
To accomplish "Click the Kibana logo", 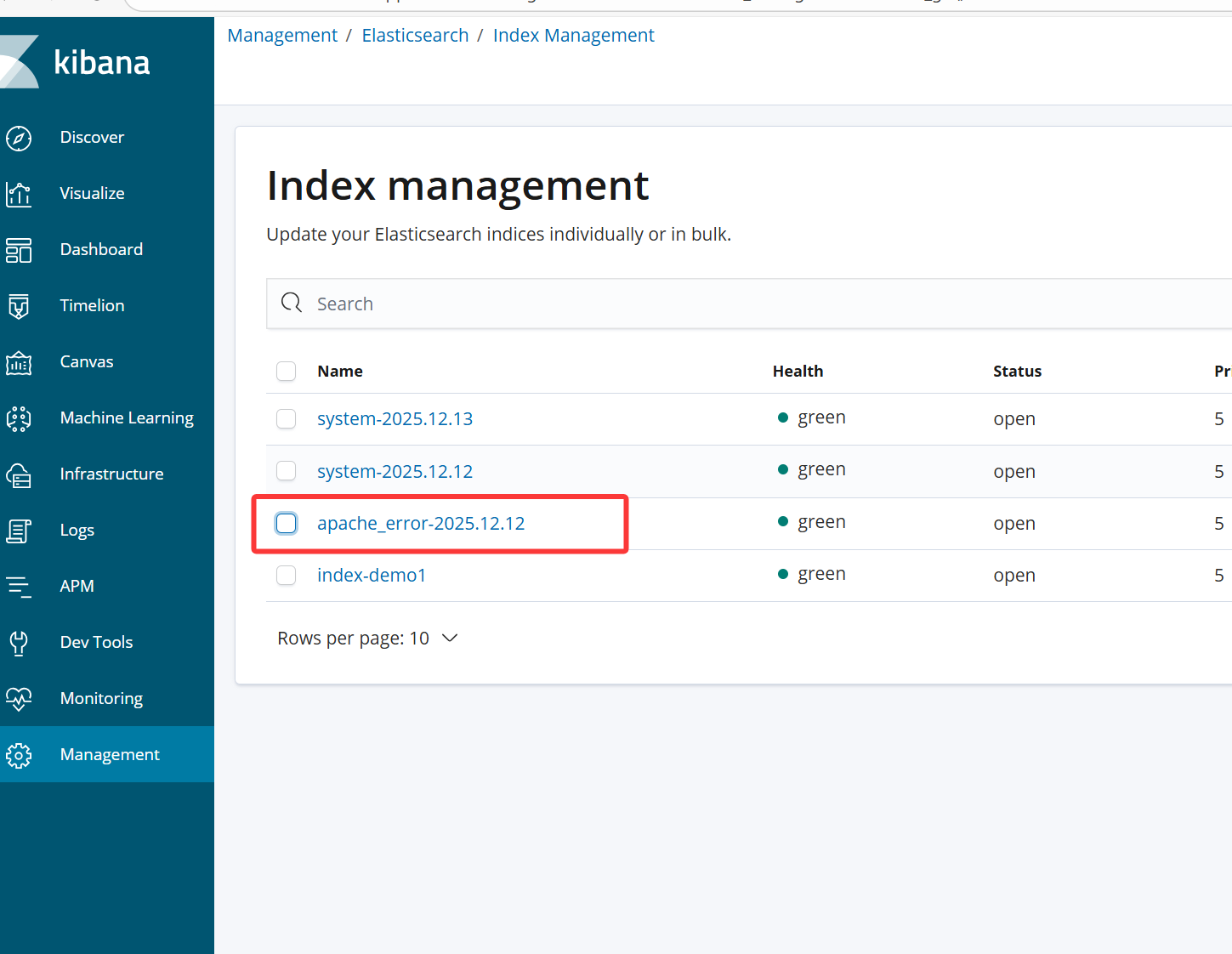I will pyautogui.click(x=77, y=62).
